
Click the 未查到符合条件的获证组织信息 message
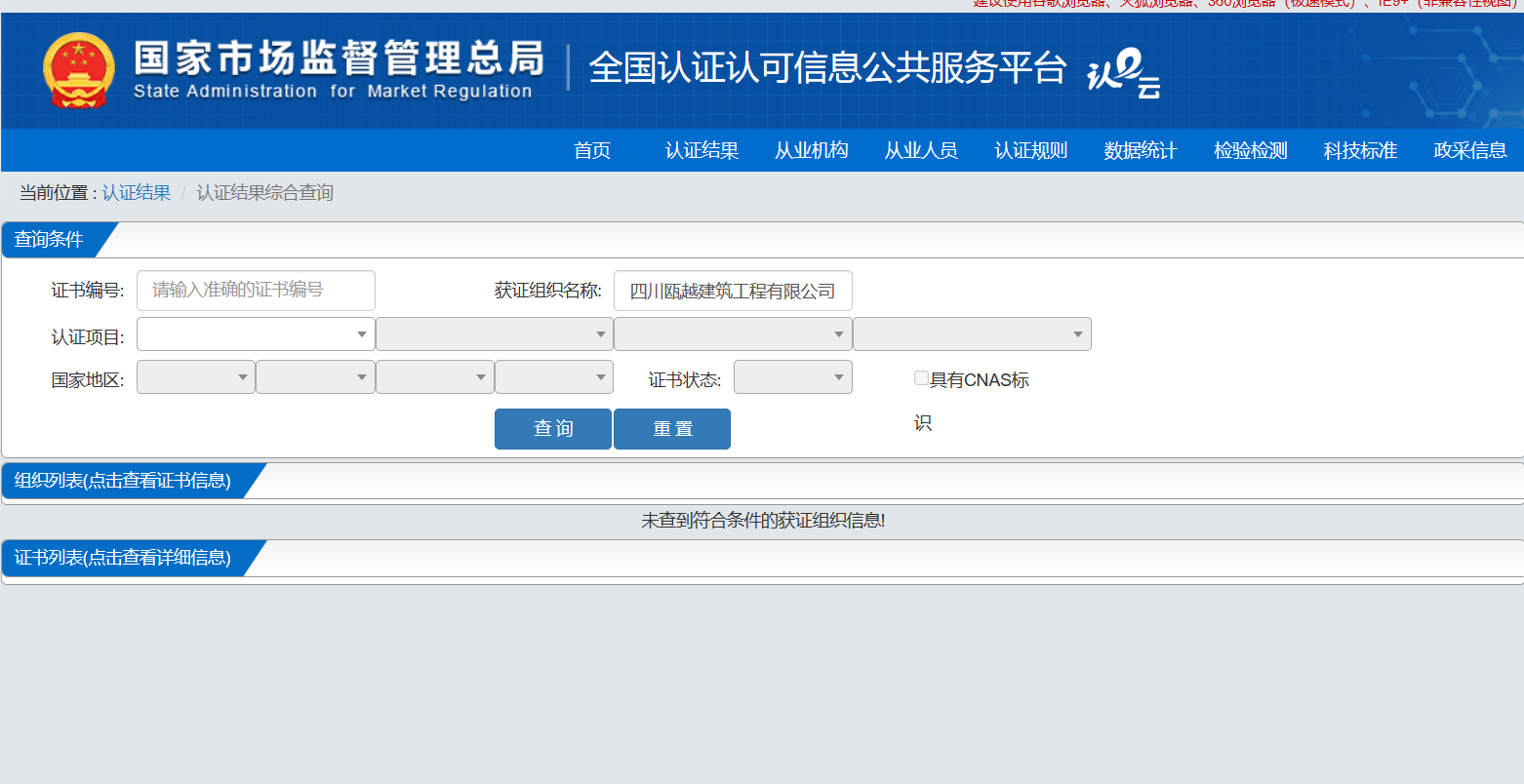pyautogui.click(x=763, y=521)
